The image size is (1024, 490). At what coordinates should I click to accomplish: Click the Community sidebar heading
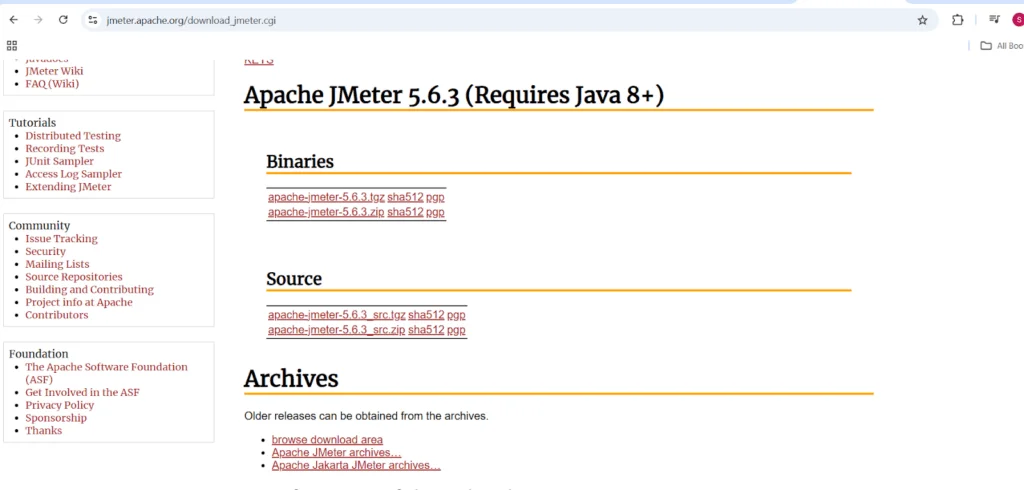pyautogui.click(x=39, y=225)
